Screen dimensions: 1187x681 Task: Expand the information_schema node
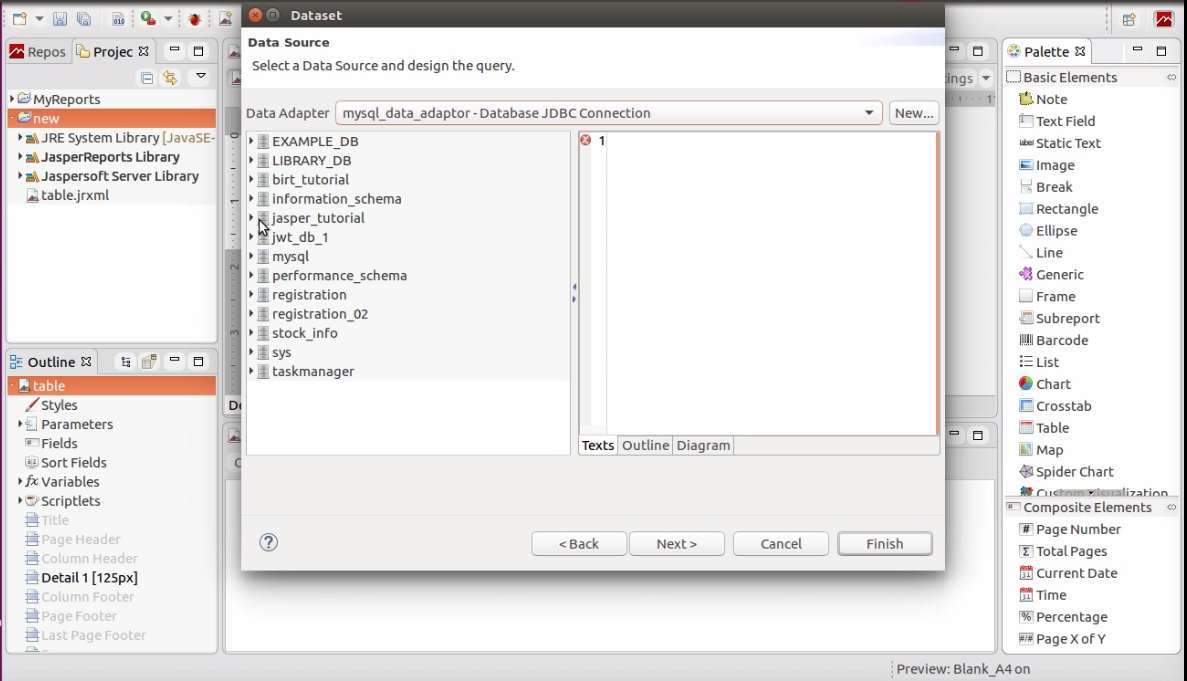tap(251, 199)
